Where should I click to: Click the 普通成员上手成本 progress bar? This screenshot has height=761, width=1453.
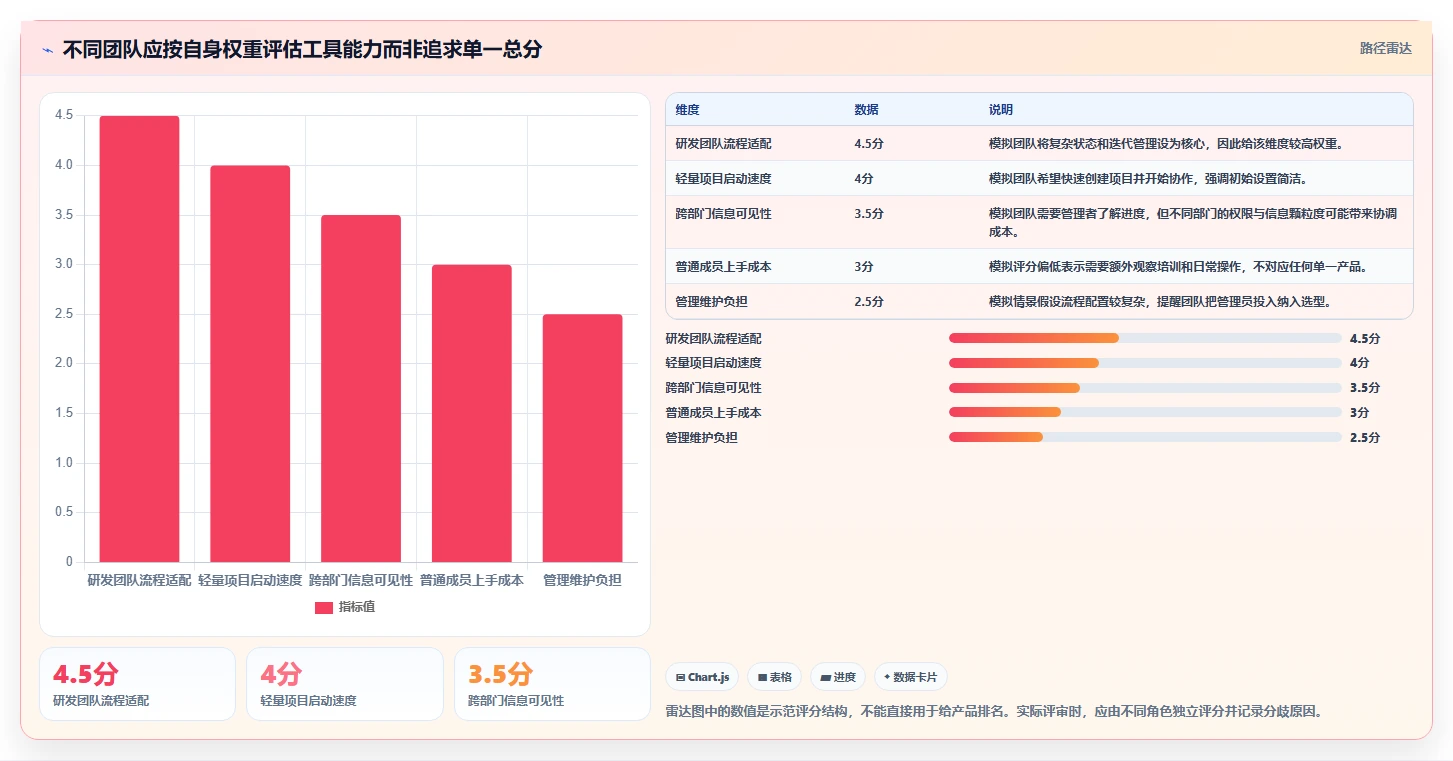[1145, 412]
